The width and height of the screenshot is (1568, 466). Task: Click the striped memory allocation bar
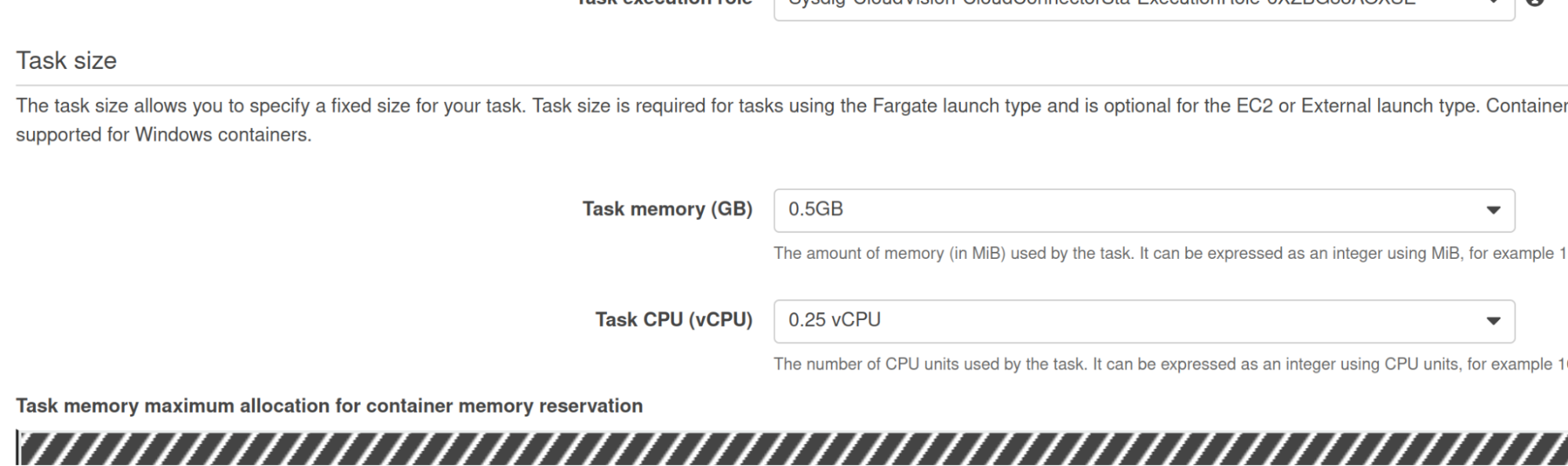click(x=792, y=448)
